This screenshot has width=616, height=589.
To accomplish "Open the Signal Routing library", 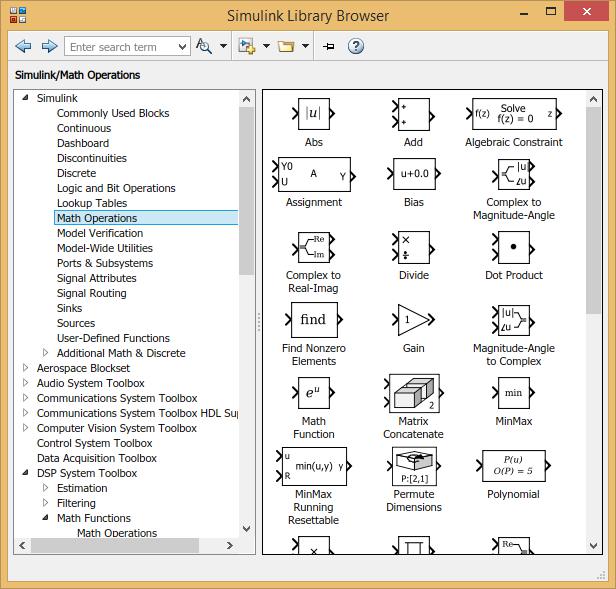I will [x=92, y=293].
